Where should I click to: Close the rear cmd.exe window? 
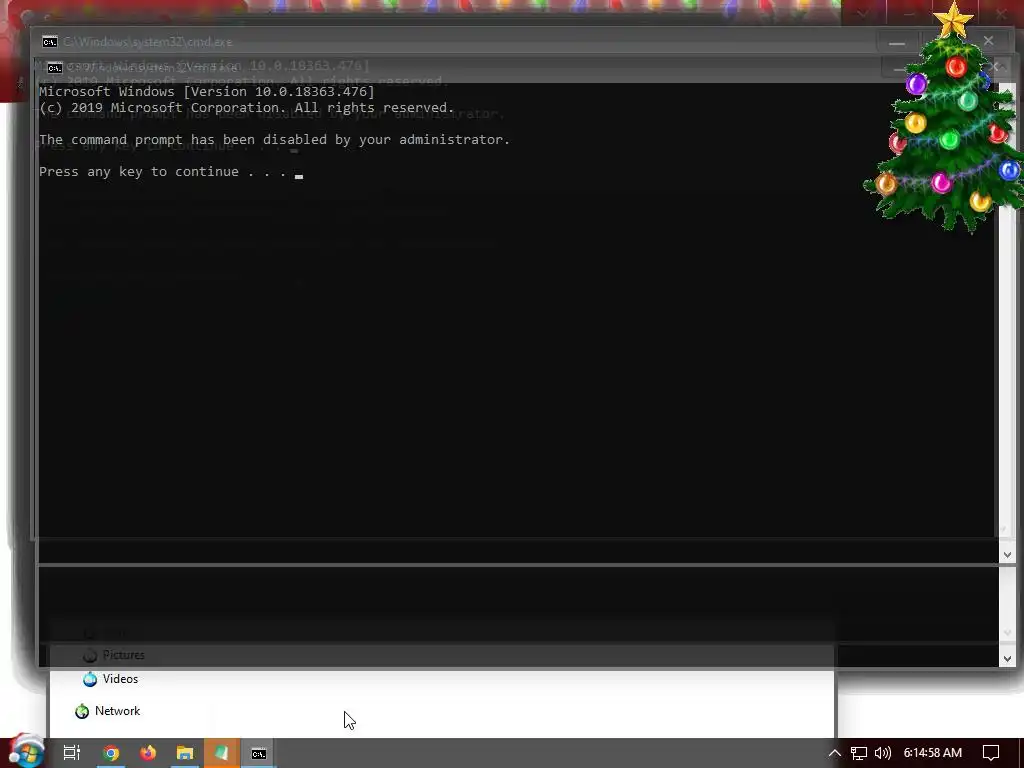tap(989, 41)
